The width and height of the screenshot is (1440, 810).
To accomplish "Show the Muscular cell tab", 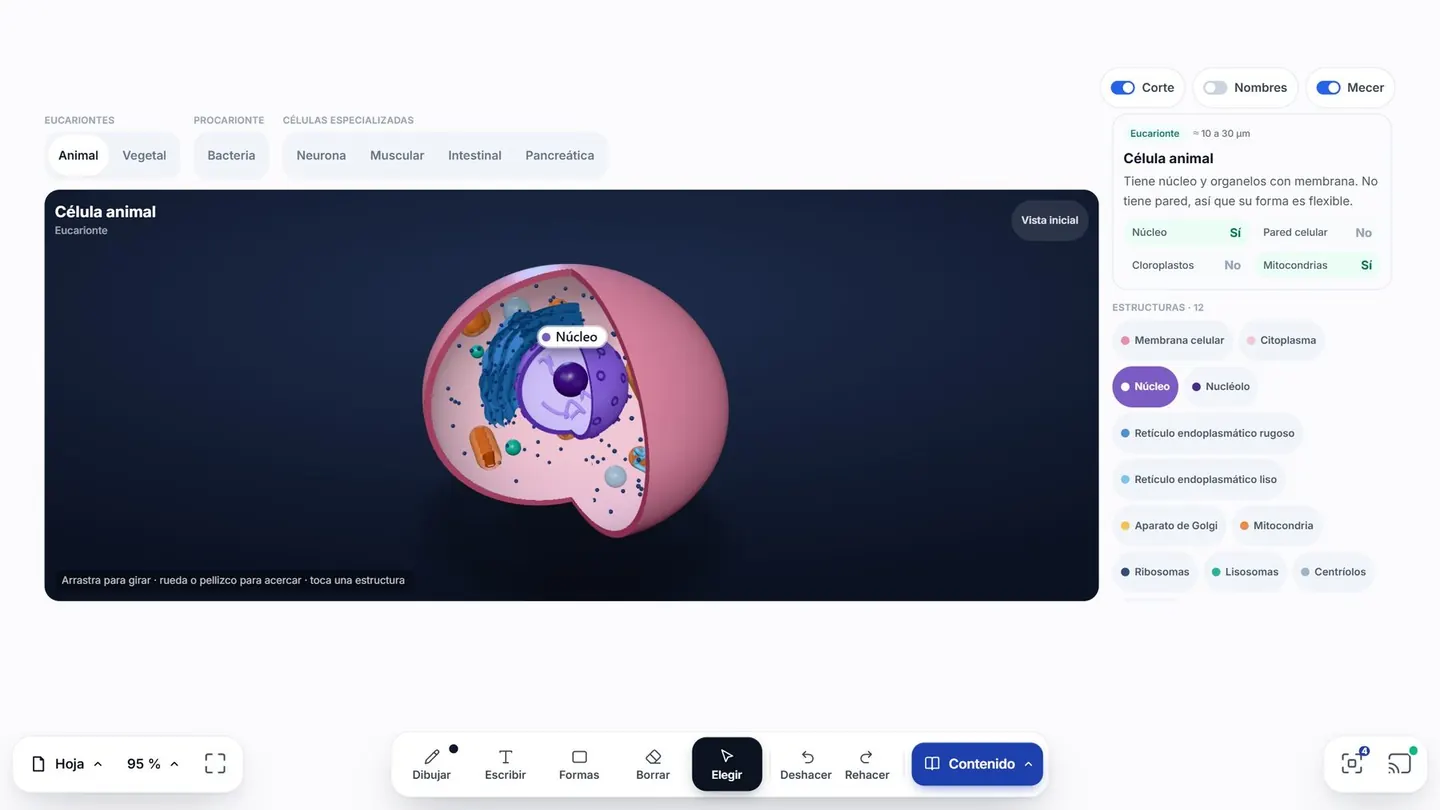I will (397, 155).
